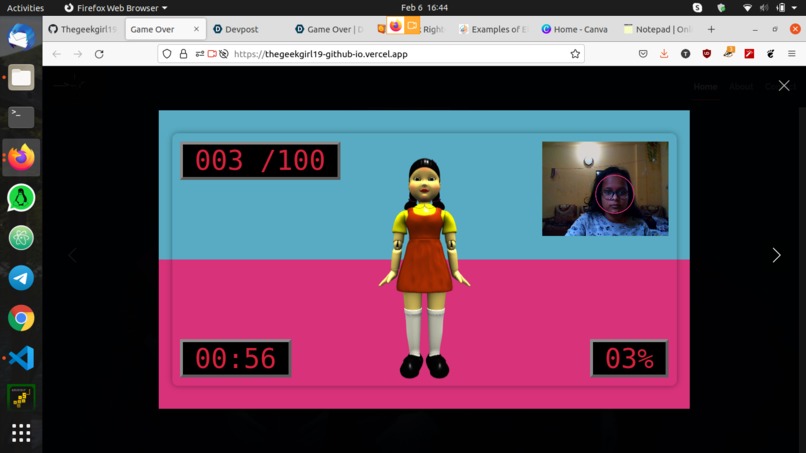This screenshot has height=453, width=806.
Task: Open Firefox hamburger menu
Action: pos(792,54)
